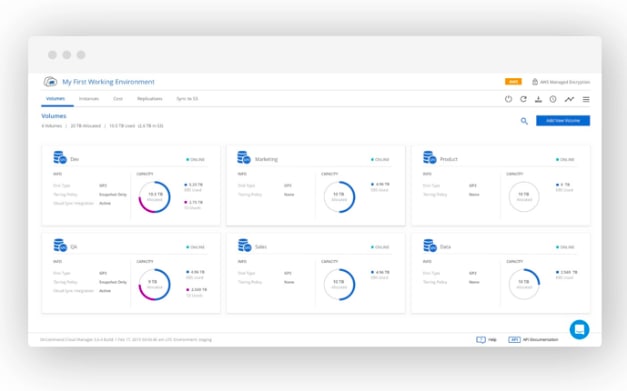Click the QA volume capacity donut chart
Viewport: 627px width, 391px height.
tap(154, 284)
